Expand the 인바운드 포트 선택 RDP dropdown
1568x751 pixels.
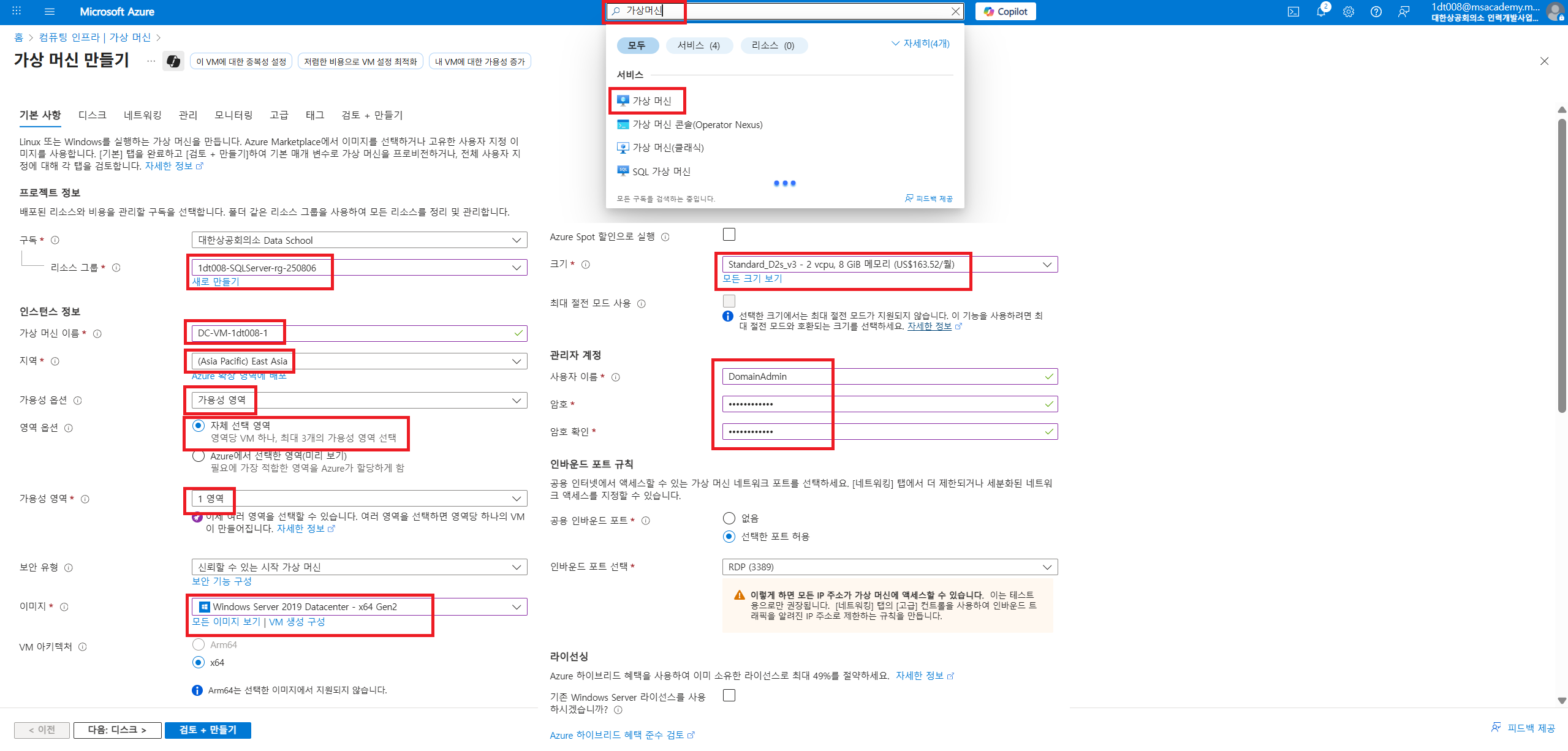point(888,567)
